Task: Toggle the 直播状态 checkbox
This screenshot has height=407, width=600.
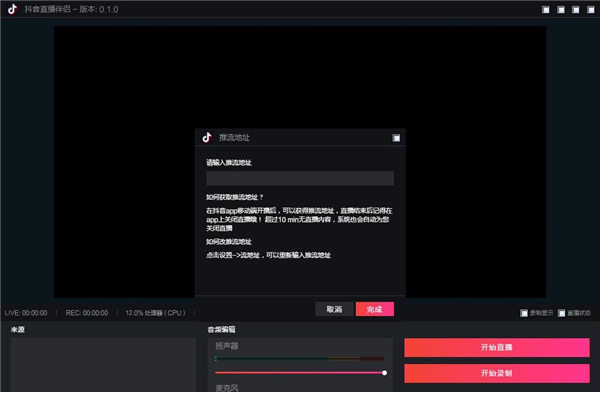Action: pos(561,313)
